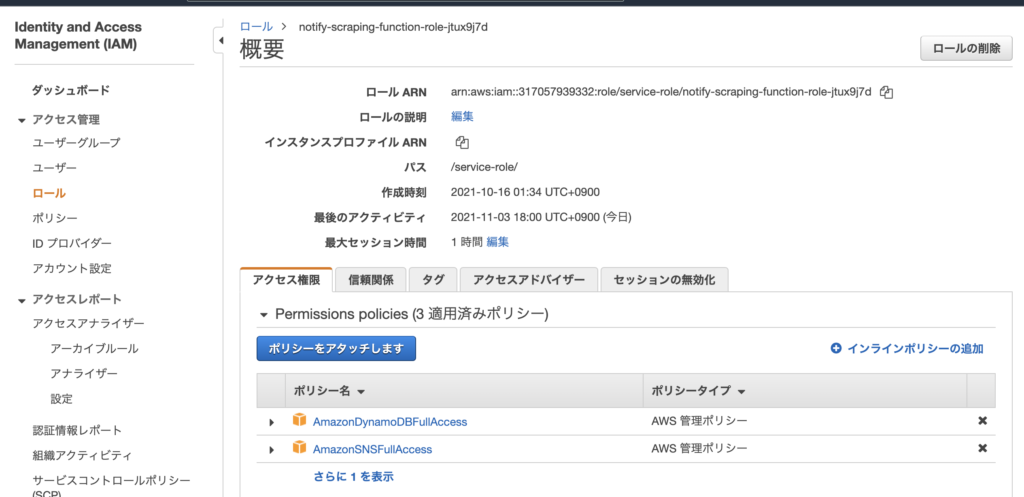Open 組織アクティビティ in the sidebar

click(82, 455)
